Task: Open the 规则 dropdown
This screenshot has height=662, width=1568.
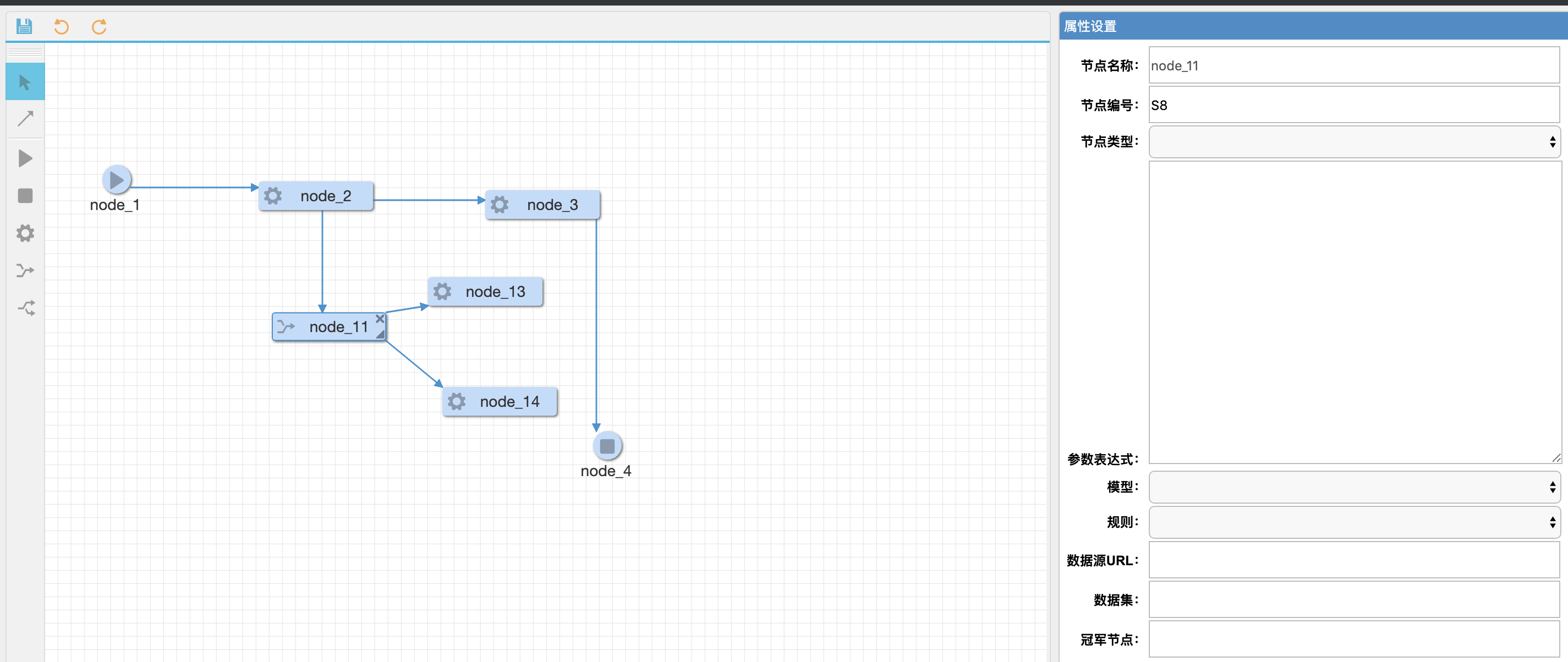Action: [1354, 522]
